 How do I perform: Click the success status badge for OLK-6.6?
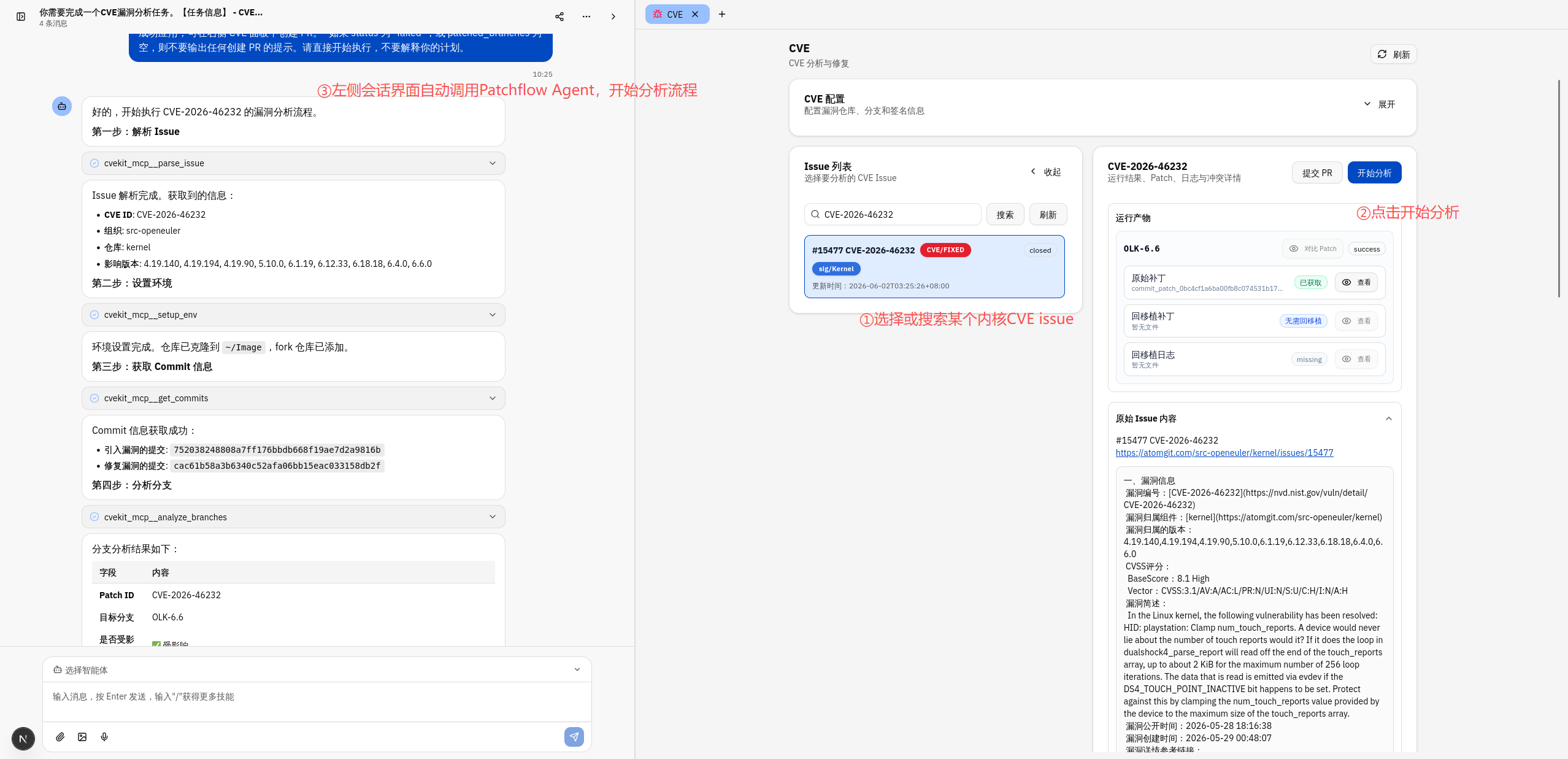tap(1367, 249)
